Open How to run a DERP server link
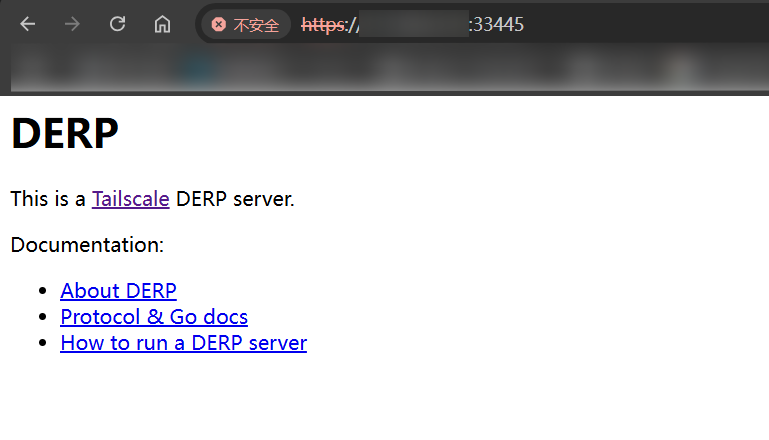Viewport: 769px width, 440px height. (183, 343)
